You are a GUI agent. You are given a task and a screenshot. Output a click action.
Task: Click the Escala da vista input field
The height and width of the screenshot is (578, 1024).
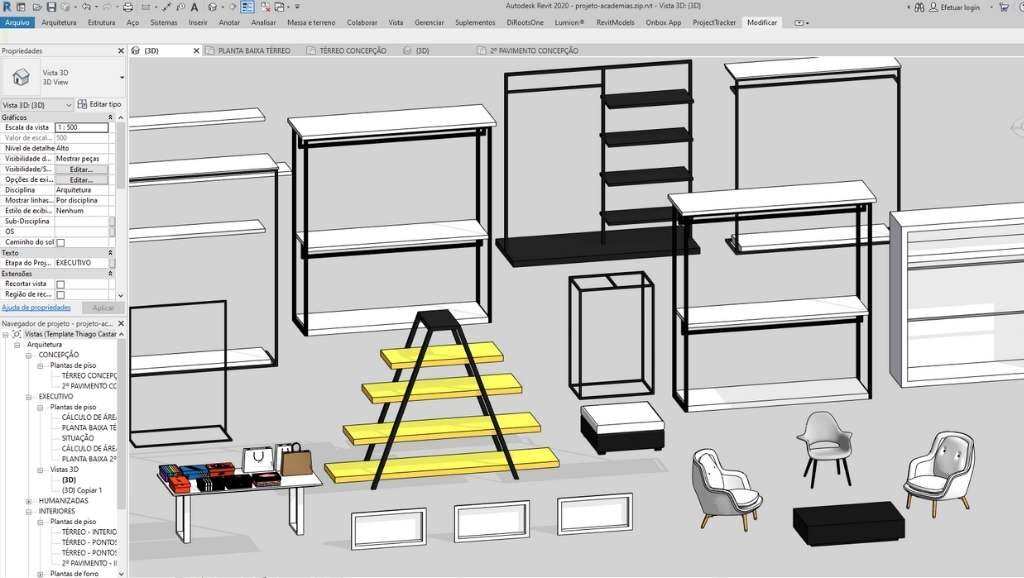coord(81,128)
